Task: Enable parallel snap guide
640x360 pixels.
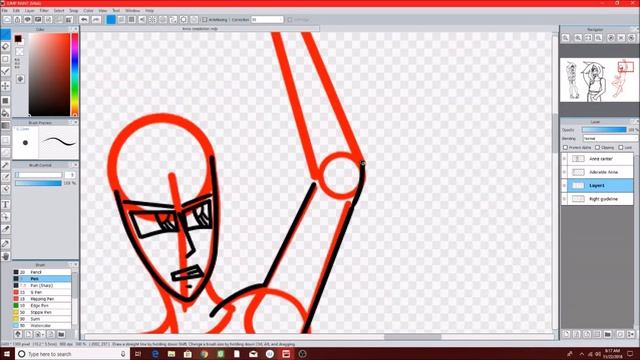Action: coord(121,20)
